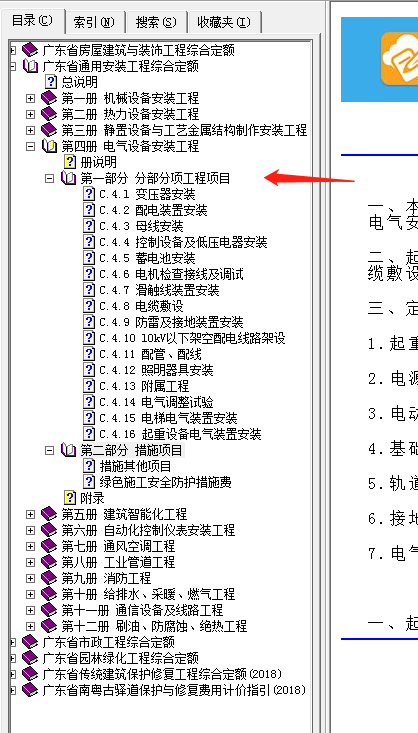418x733 pixels.
Task: Expand 第三册 静置设备 node
Action: [30, 130]
